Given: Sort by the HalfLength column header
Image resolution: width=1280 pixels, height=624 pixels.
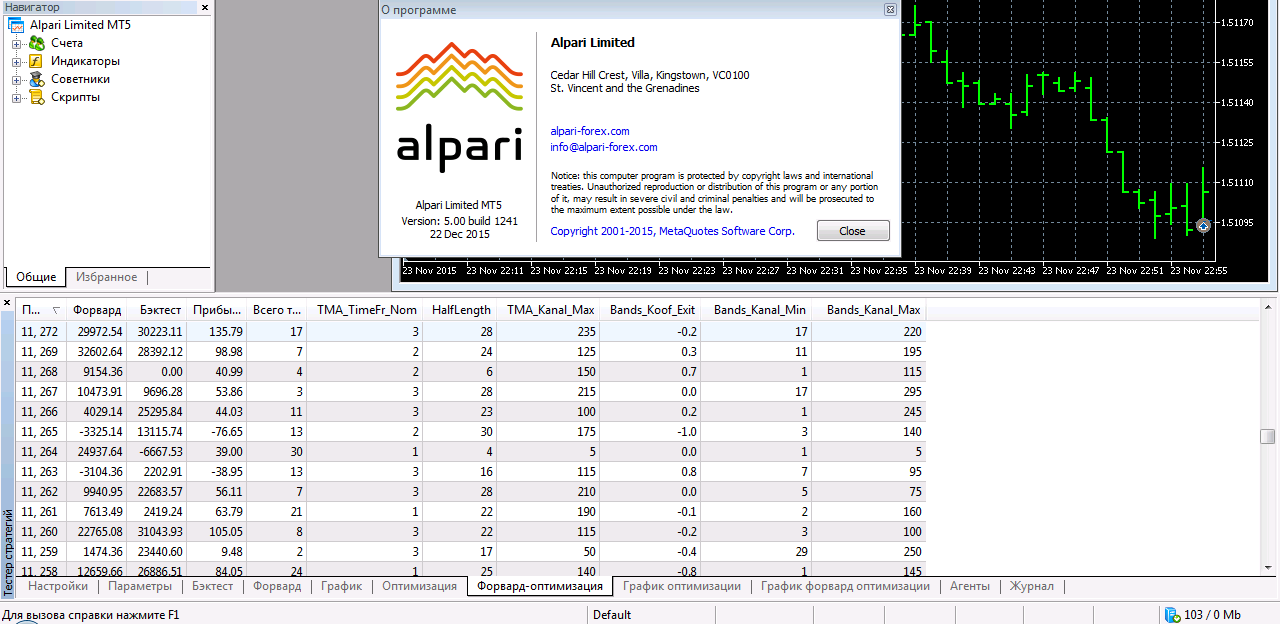Looking at the screenshot, I should (461, 310).
